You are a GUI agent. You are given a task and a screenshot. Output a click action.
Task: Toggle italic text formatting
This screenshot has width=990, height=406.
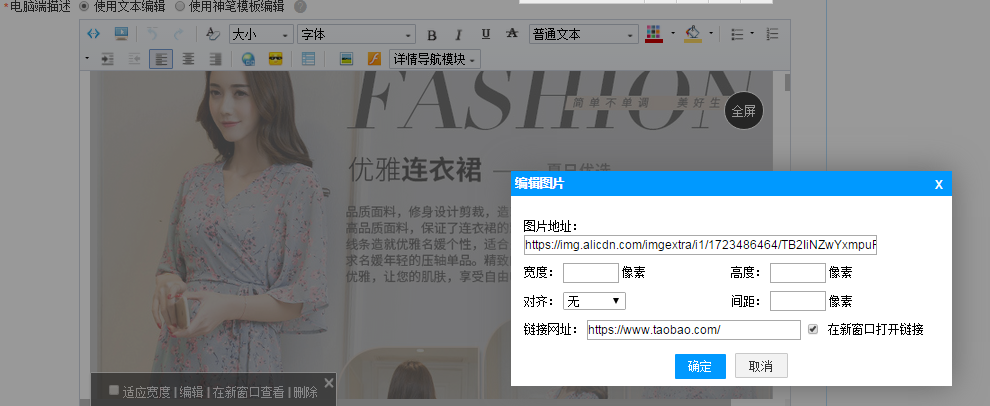pos(459,35)
